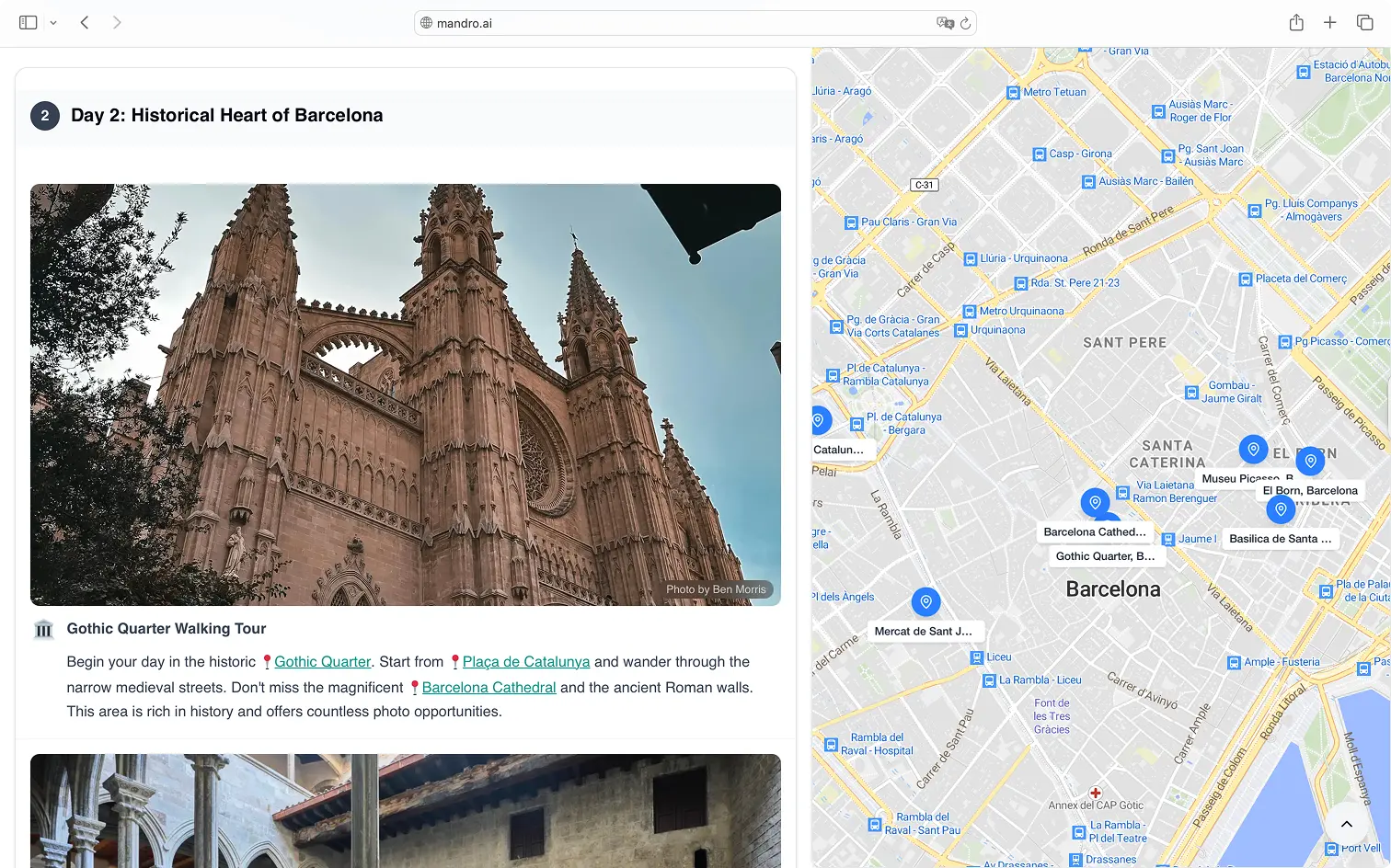Go back with the back arrow
1391x868 pixels.
(85, 23)
